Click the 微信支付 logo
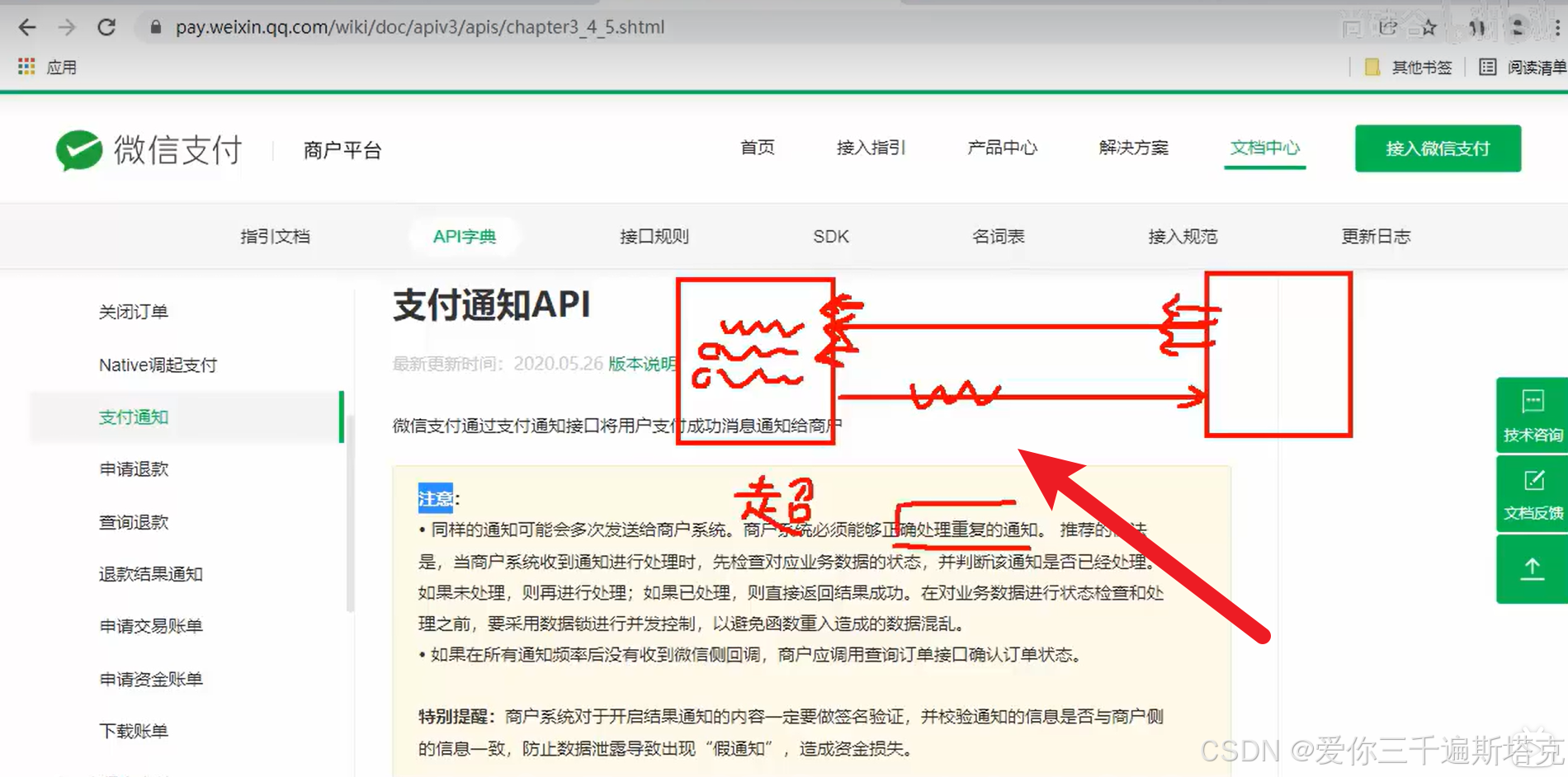Screen dimensions: 1568x777 click(149, 150)
